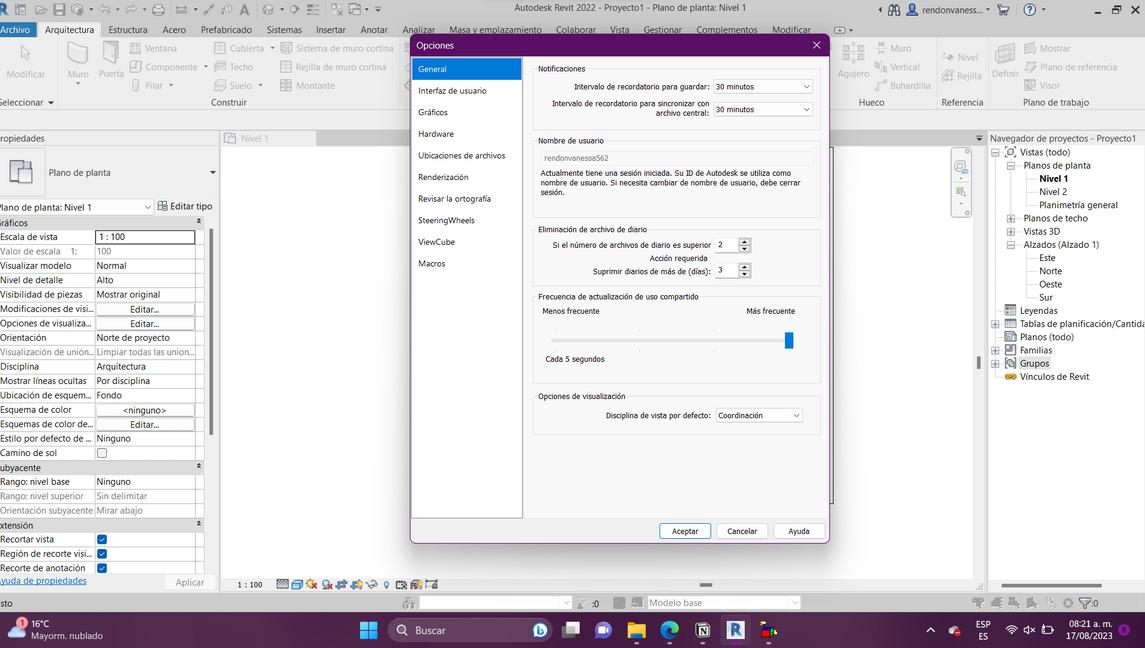Click the Escala de vista 1:100 field

(145, 237)
